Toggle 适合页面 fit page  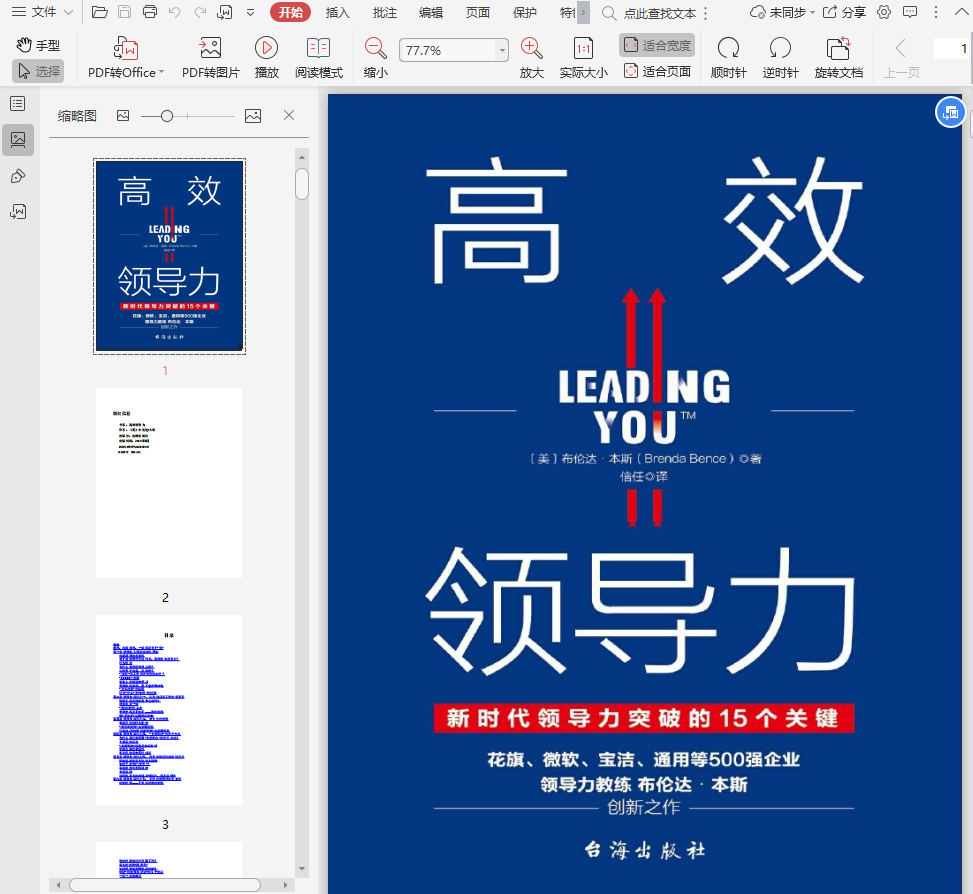click(657, 71)
